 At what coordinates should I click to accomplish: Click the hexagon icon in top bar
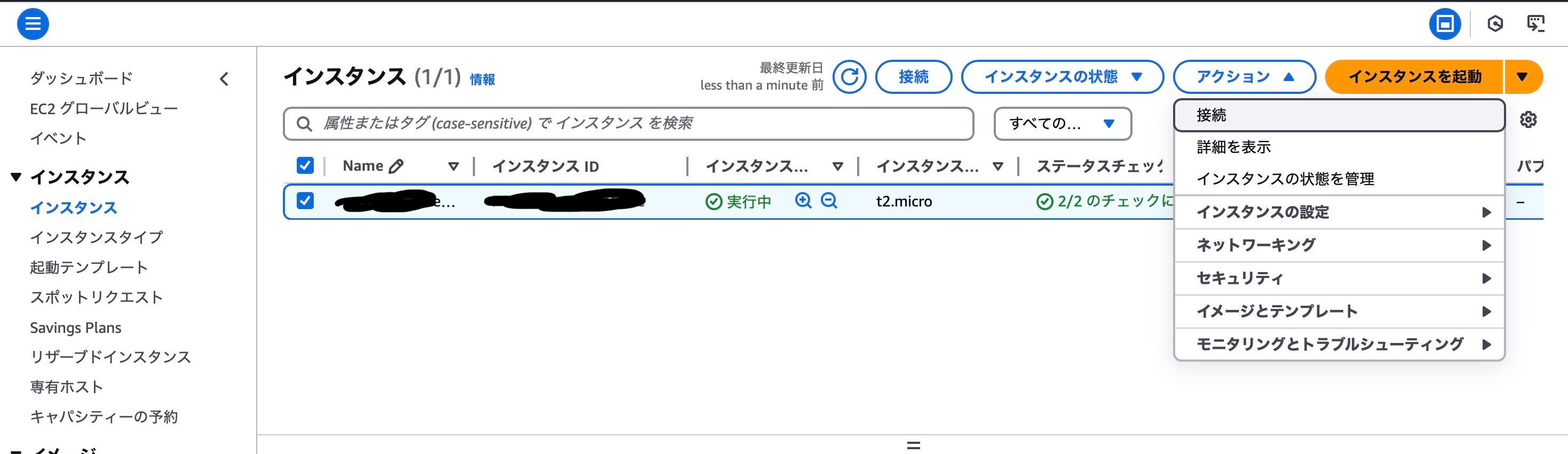tap(1495, 23)
